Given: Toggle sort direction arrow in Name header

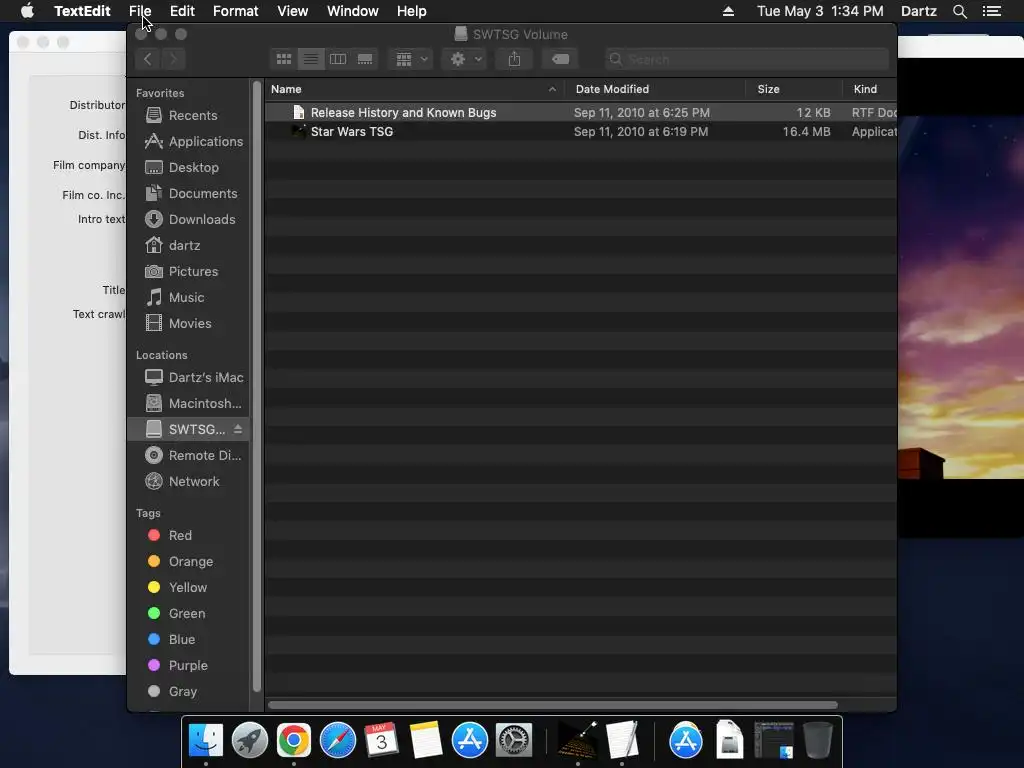Looking at the screenshot, I should (x=552, y=89).
